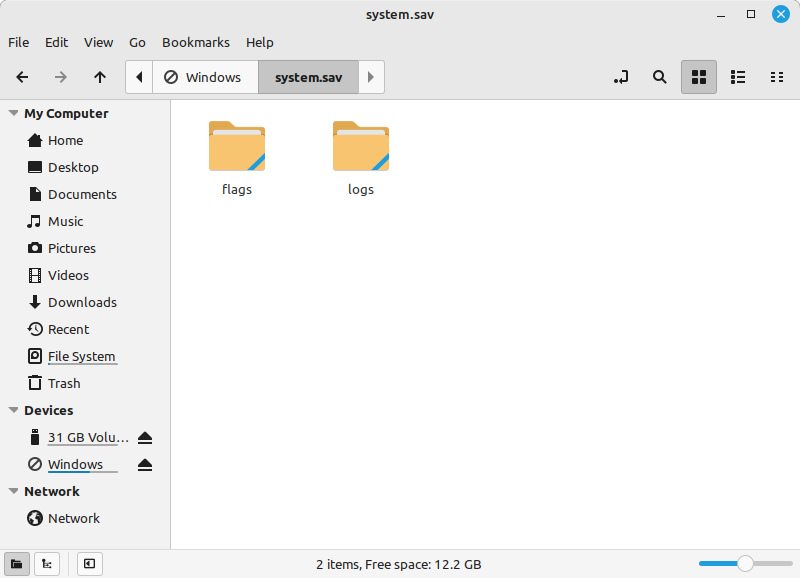The image size is (800, 578).
Task: Select the logs folder name label
Action: (x=361, y=189)
